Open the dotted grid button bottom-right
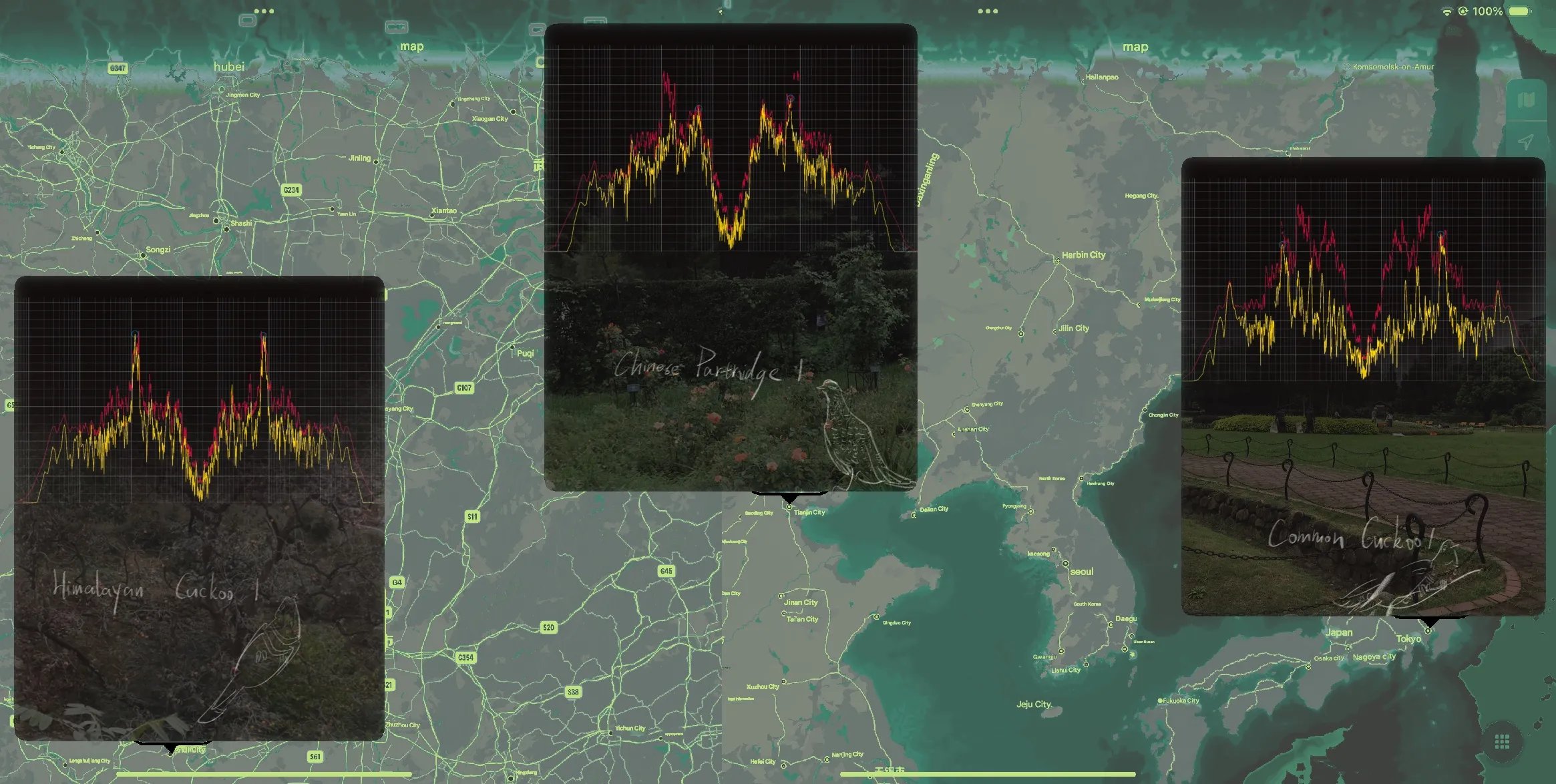The height and width of the screenshot is (784, 1556). pos(1502,741)
